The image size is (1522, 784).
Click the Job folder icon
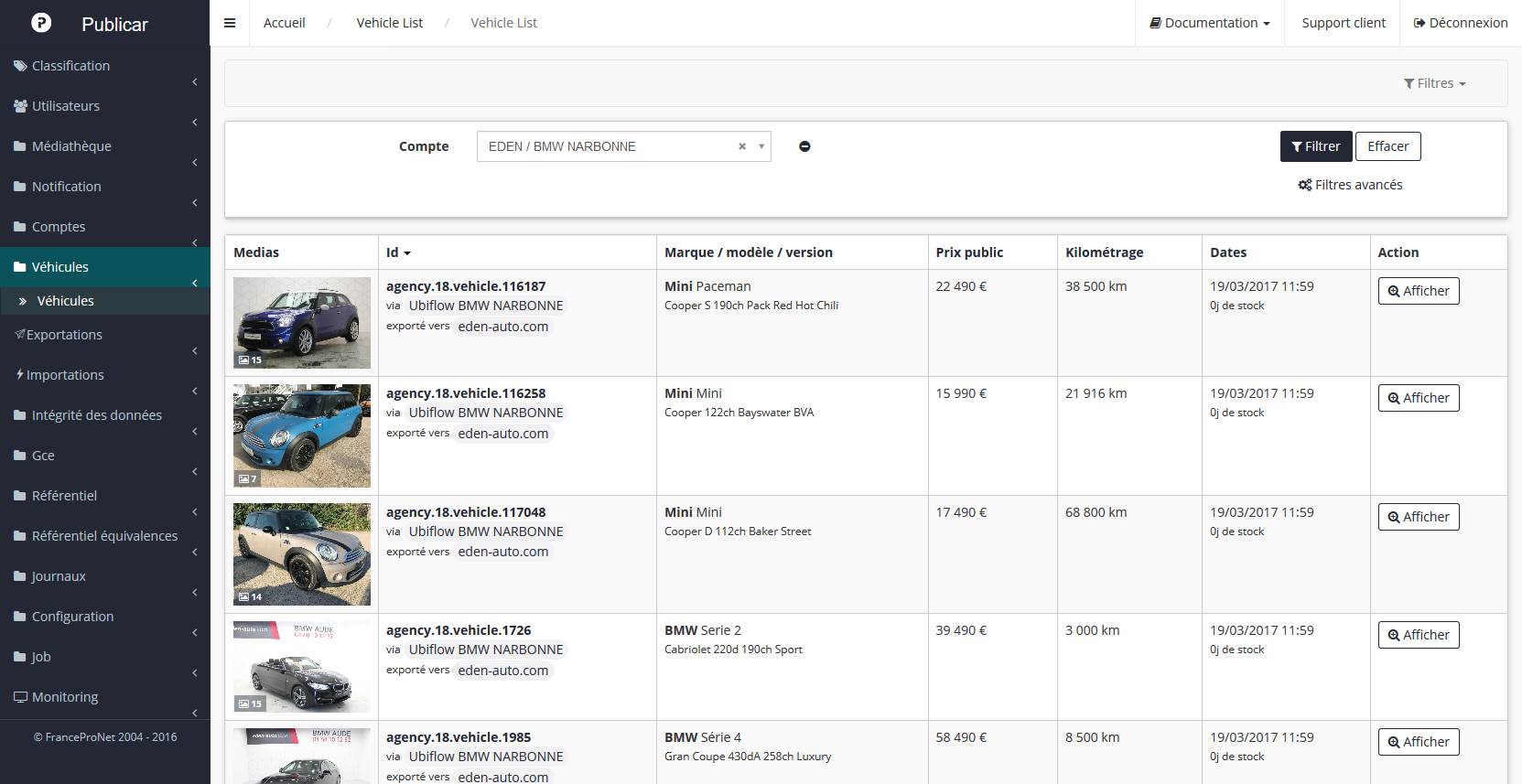20,657
